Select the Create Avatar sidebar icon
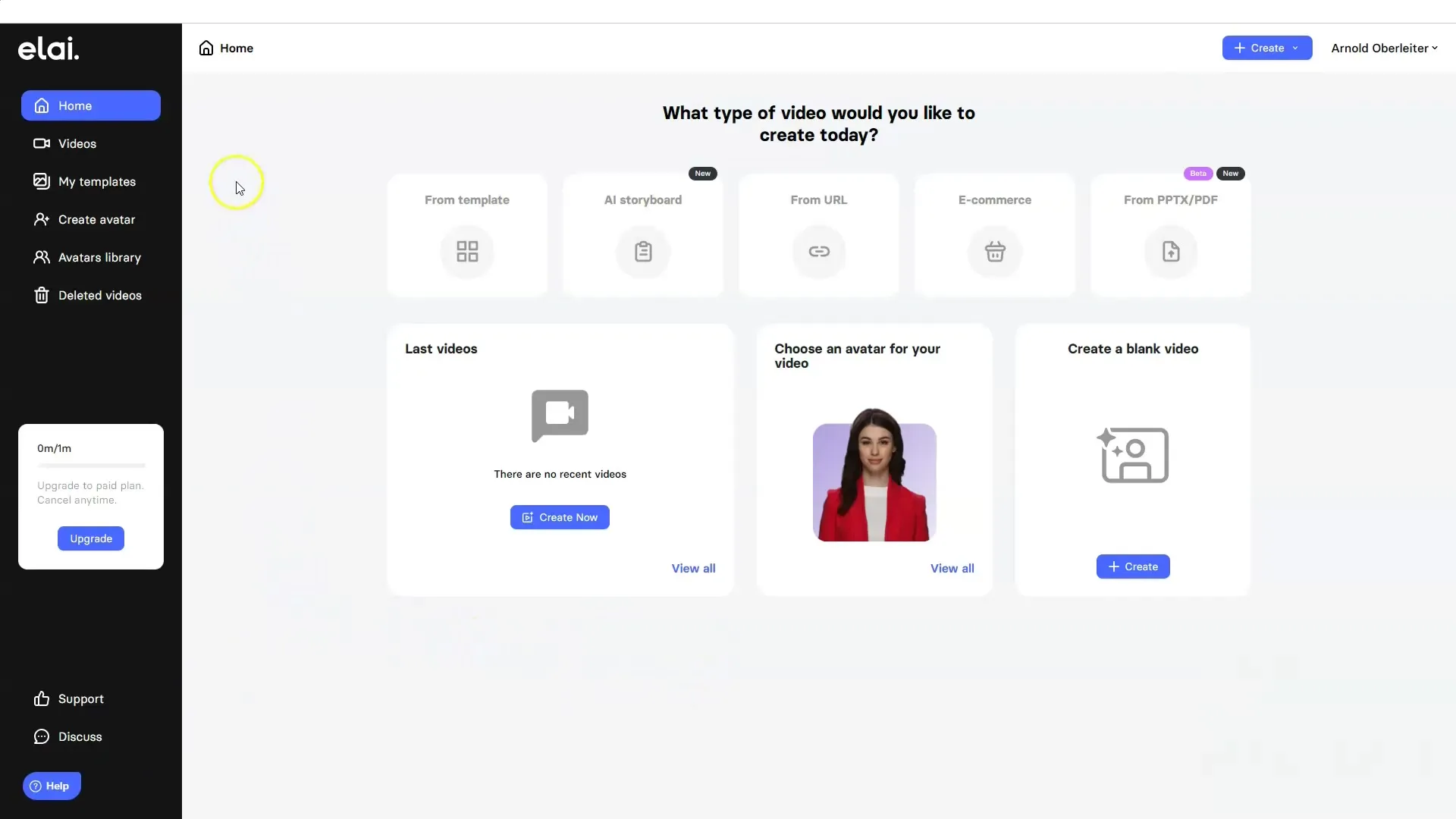1456x819 pixels. click(x=41, y=218)
